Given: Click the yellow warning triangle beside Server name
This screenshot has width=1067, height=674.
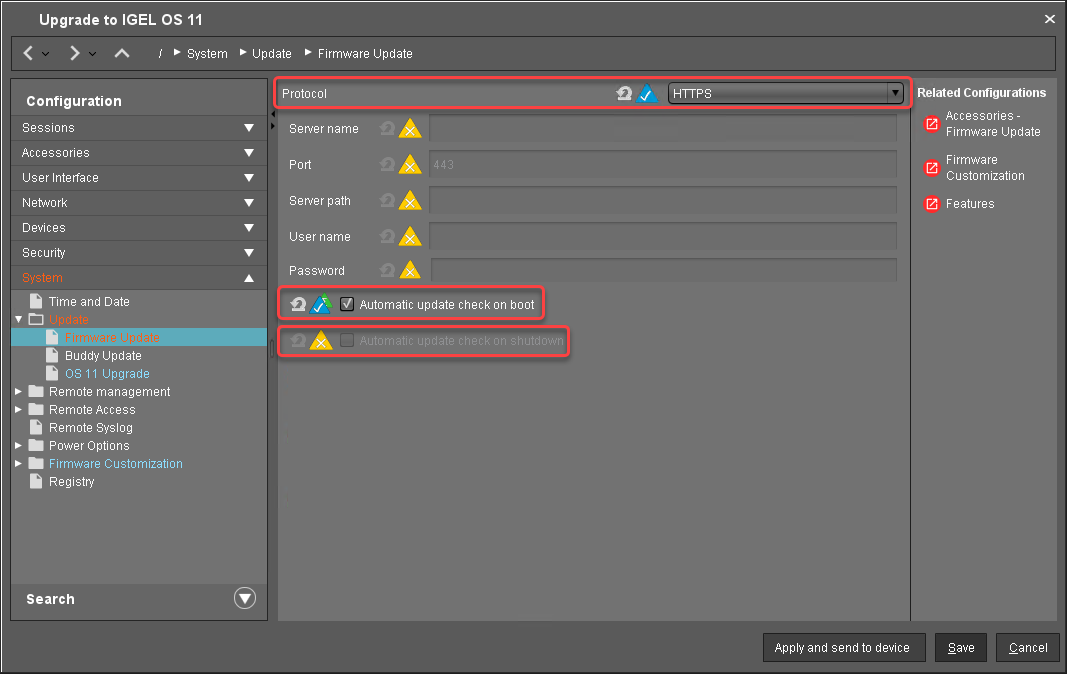Looking at the screenshot, I should pyautogui.click(x=410, y=129).
